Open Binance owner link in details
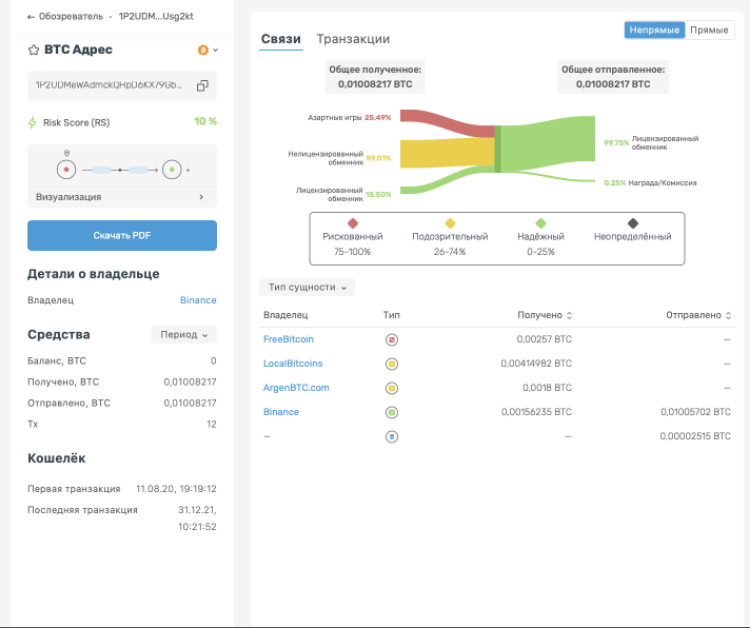The height and width of the screenshot is (628, 750). (x=198, y=300)
